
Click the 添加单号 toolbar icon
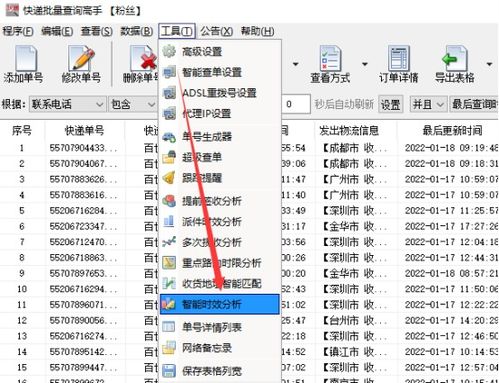coord(26,58)
